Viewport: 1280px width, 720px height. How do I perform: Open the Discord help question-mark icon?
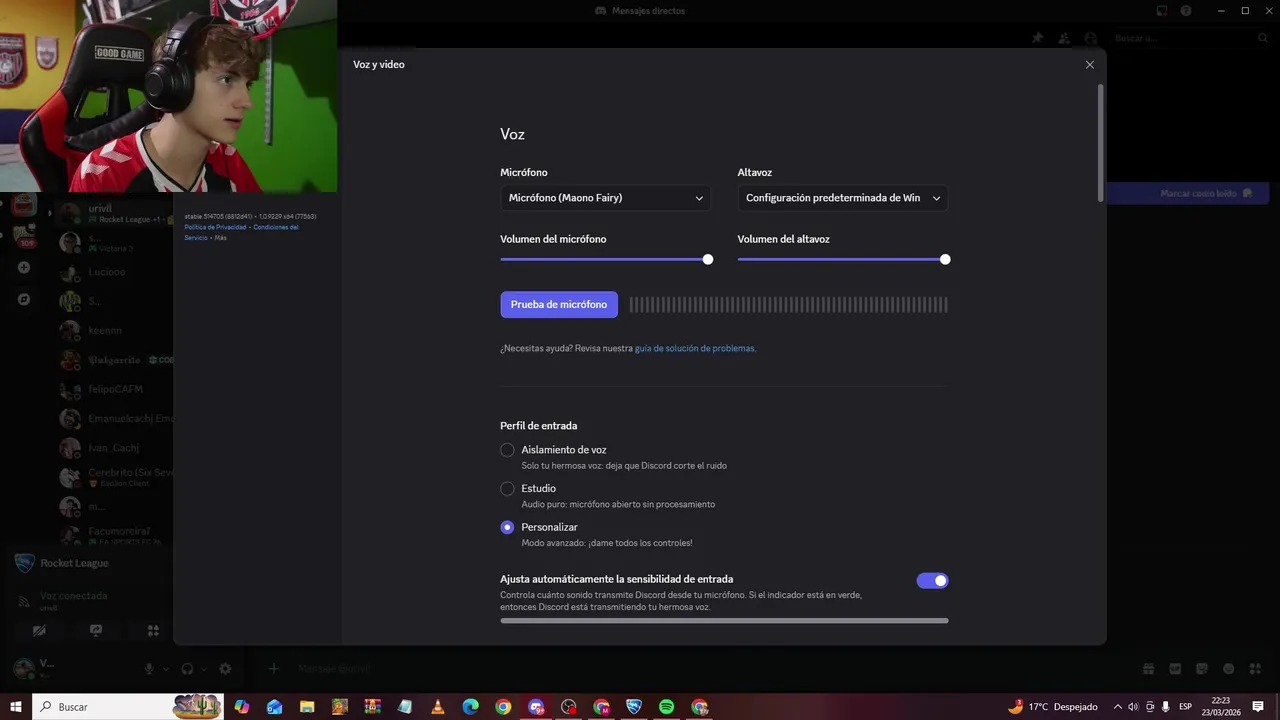click(x=1186, y=11)
